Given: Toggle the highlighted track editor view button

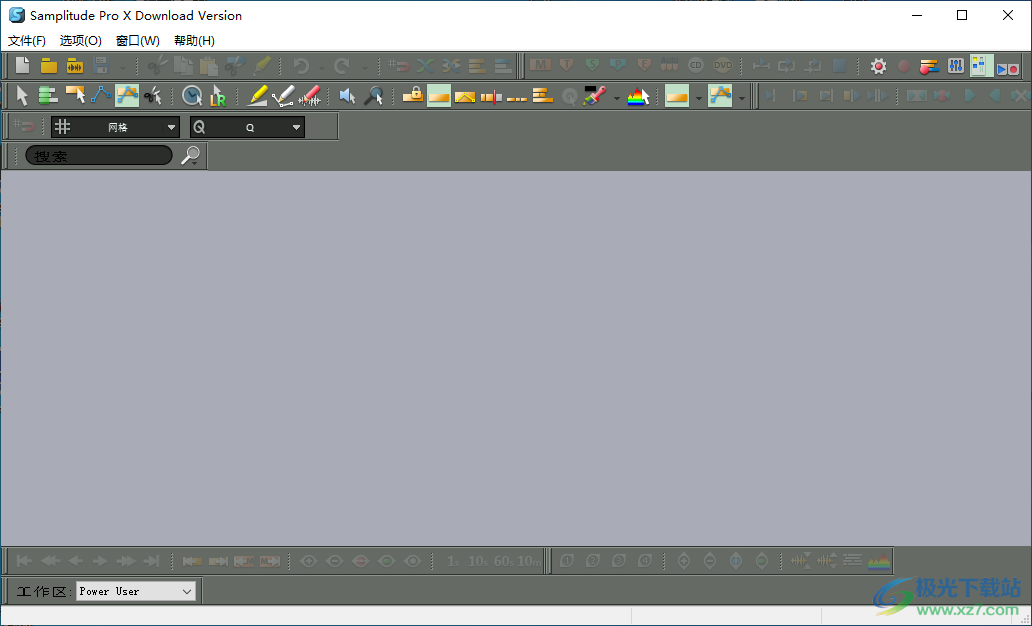Looking at the screenshot, I should tap(980, 64).
